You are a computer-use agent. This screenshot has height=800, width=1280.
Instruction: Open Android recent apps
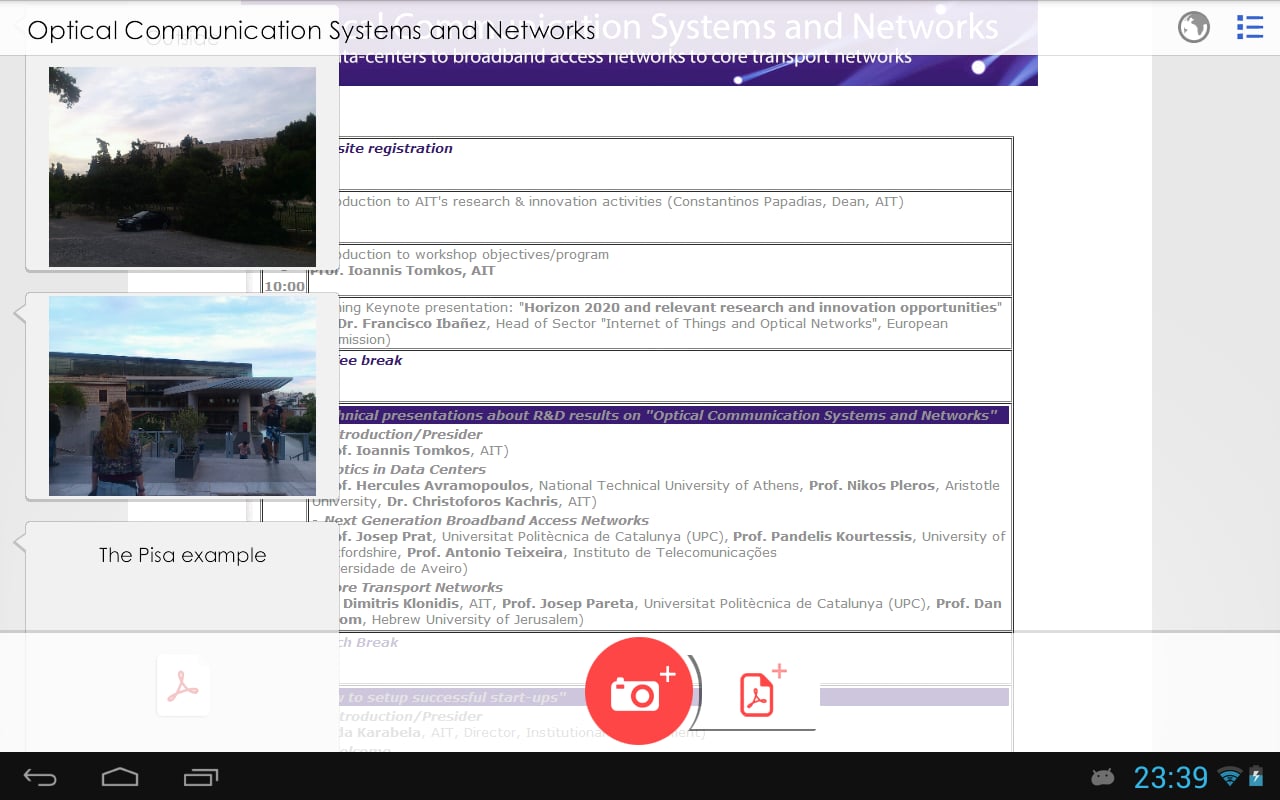[200, 777]
